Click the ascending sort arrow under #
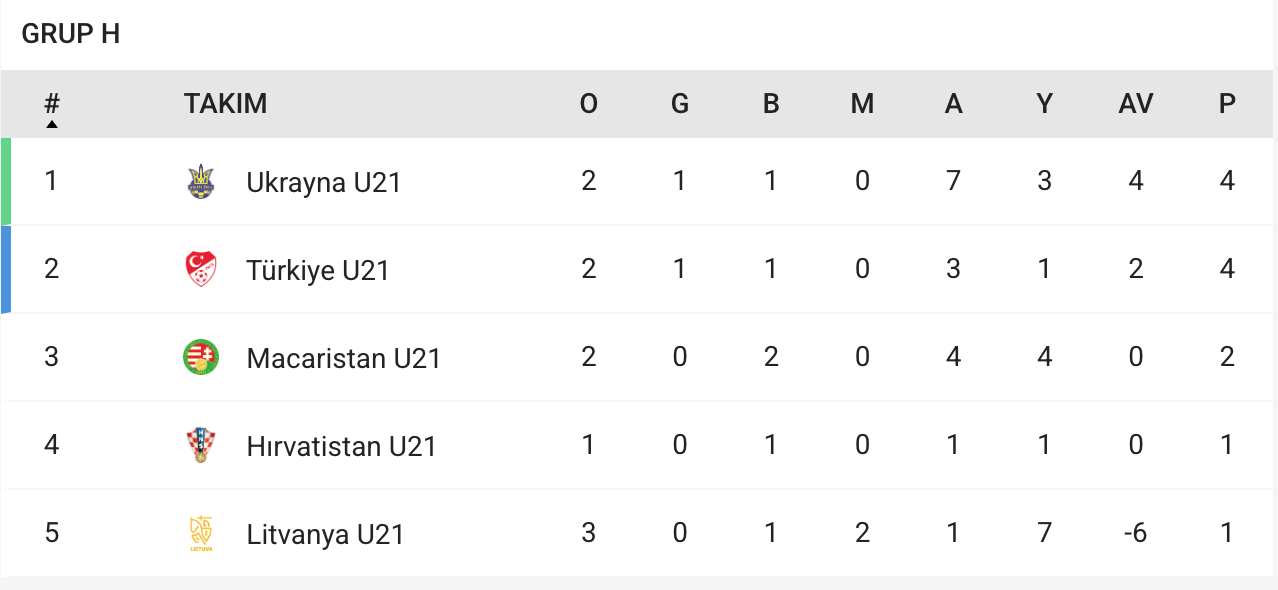This screenshot has width=1278, height=590. (52, 124)
